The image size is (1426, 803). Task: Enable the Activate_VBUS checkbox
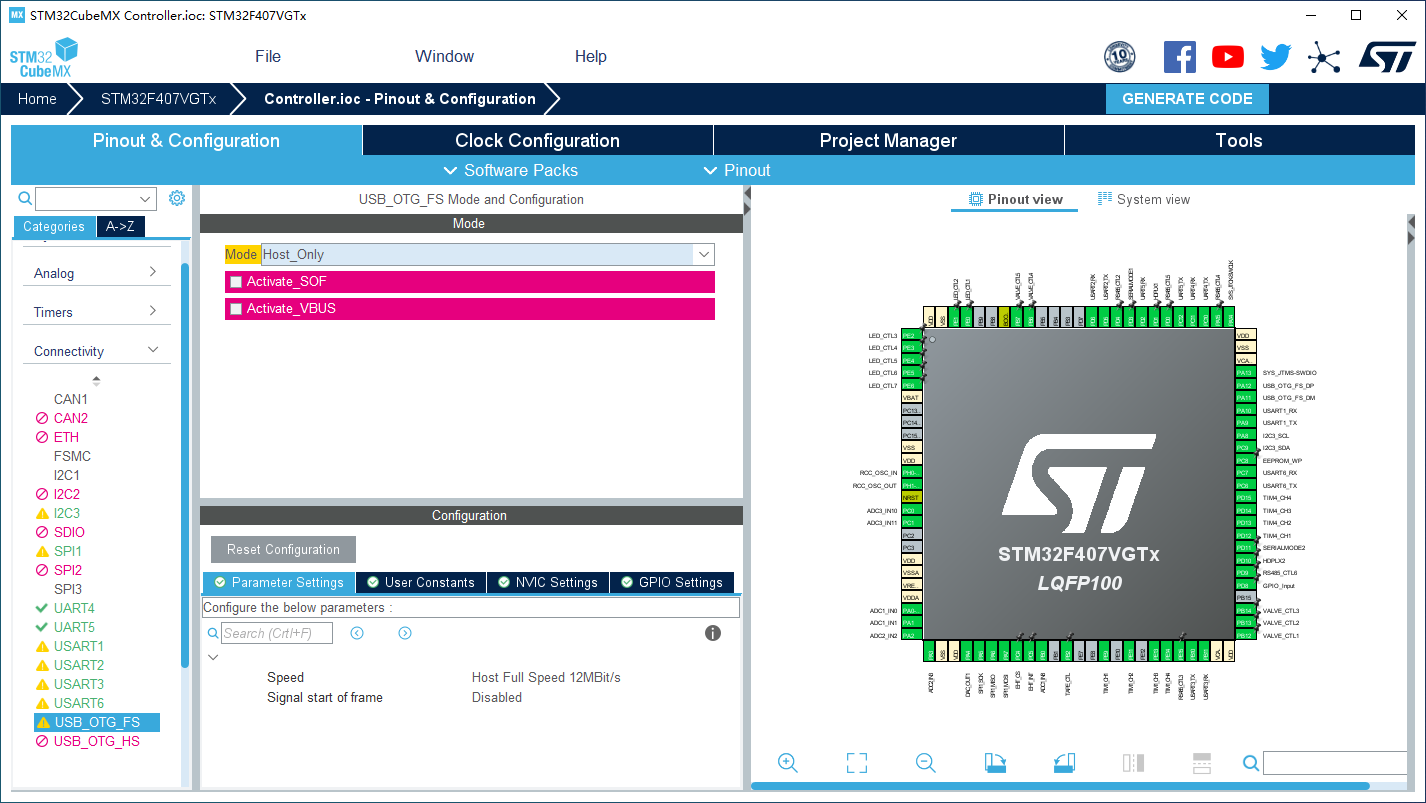coord(236,309)
